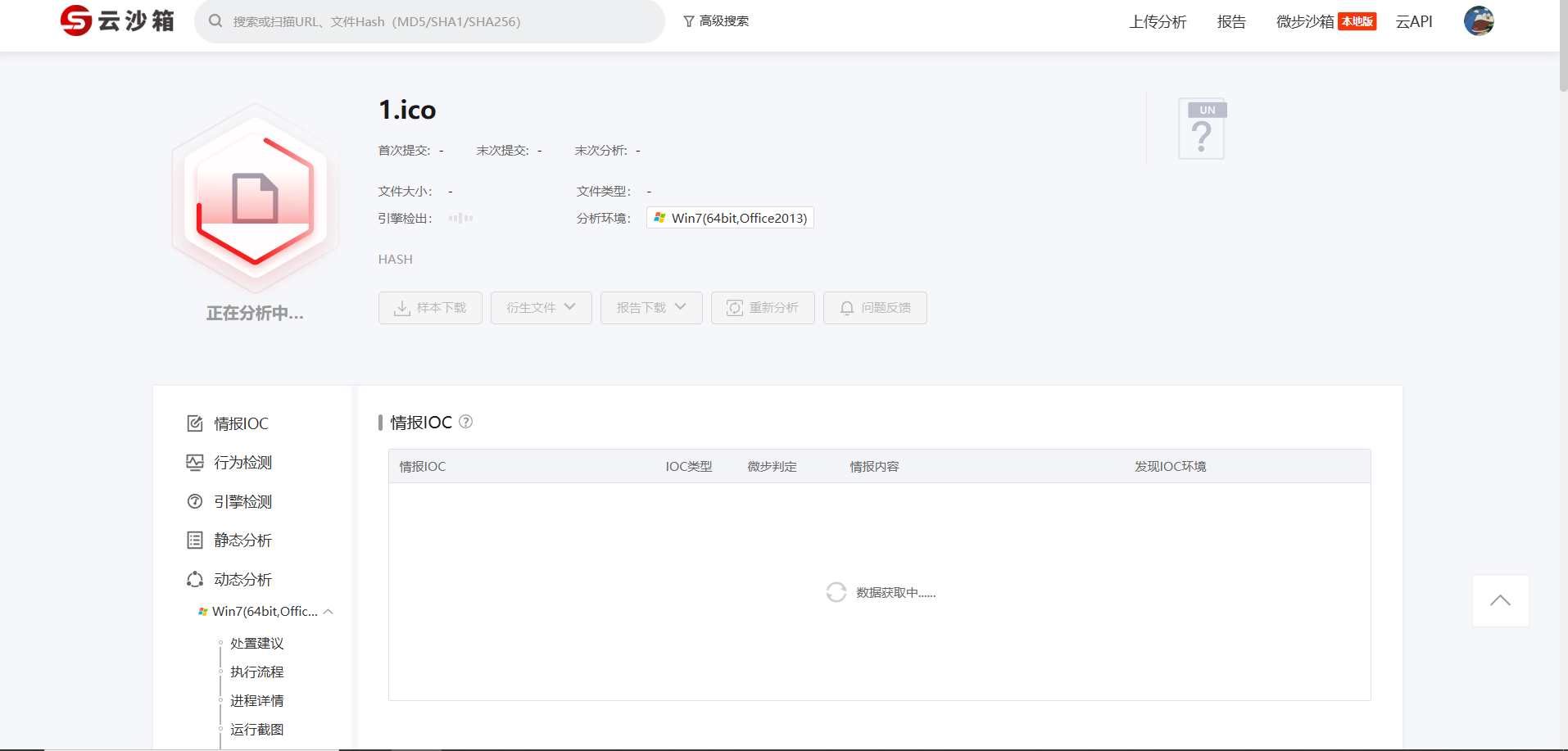Click the 云沙箱 logo icon
Image resolution: width=1568 pixels, height=751 pixels.
click(x=76, y=20)
